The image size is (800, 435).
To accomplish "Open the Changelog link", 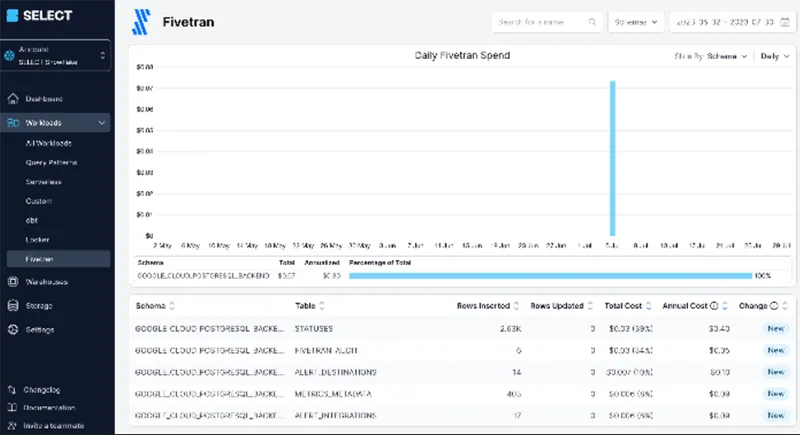I will tap(41, 390).
